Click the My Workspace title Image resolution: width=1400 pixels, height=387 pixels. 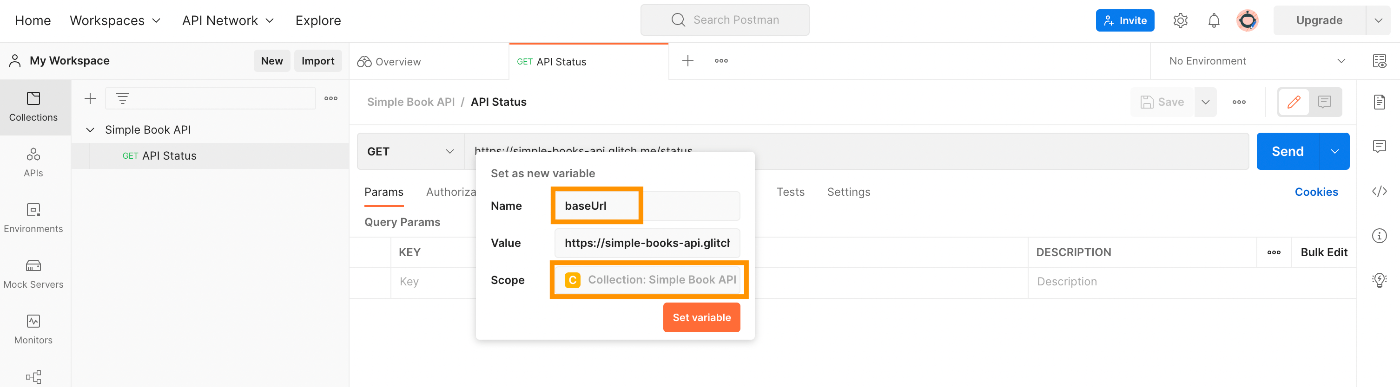click(x=70, y=61)
